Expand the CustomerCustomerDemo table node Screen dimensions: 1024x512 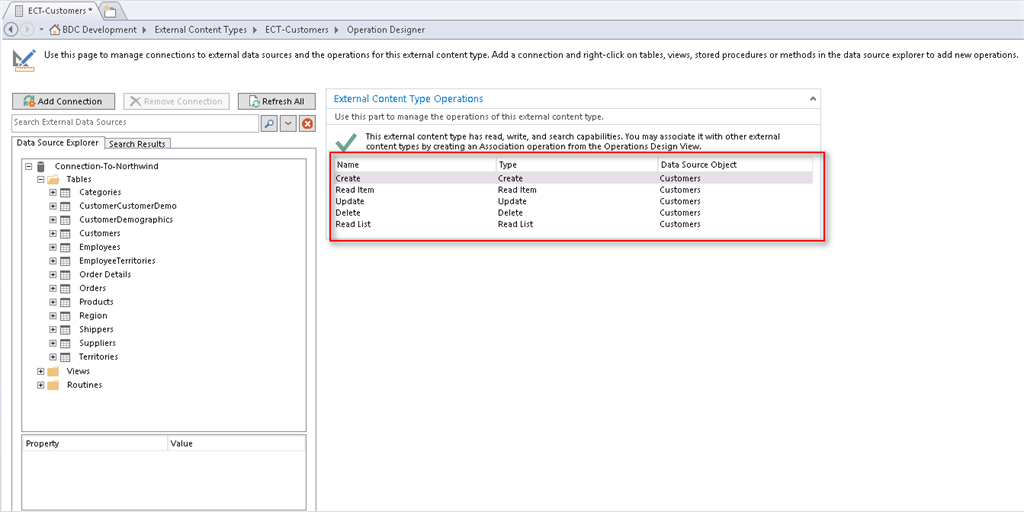tap(53, 206)
